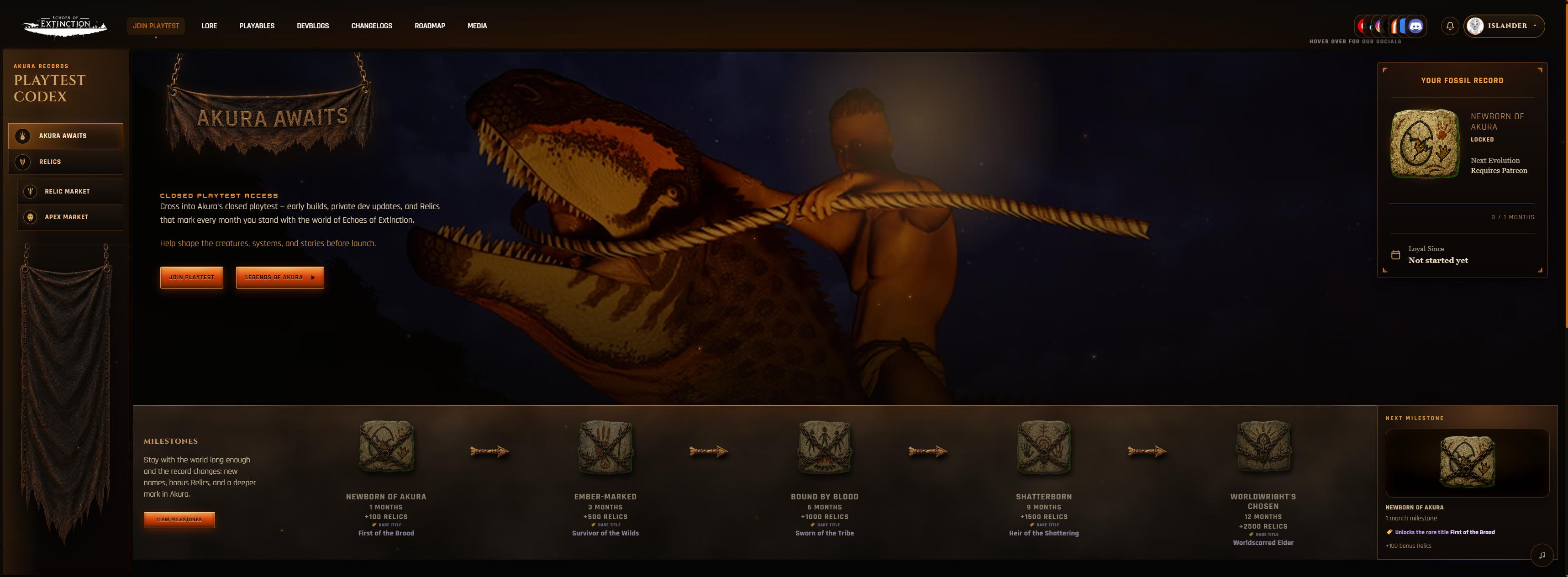The image size is (1568, 577).
Task: Select Relics in the codex sidebar
Action: pos(66,162)
